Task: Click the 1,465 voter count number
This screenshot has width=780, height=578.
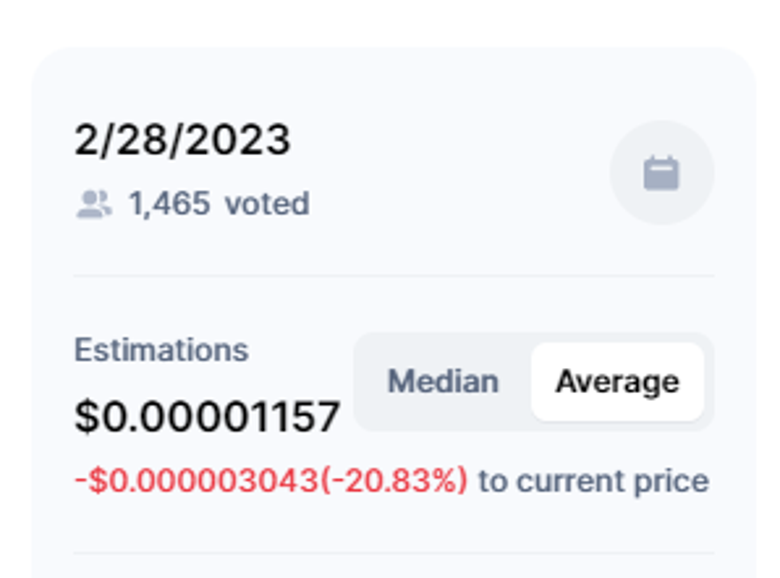Action: [169, 204]
